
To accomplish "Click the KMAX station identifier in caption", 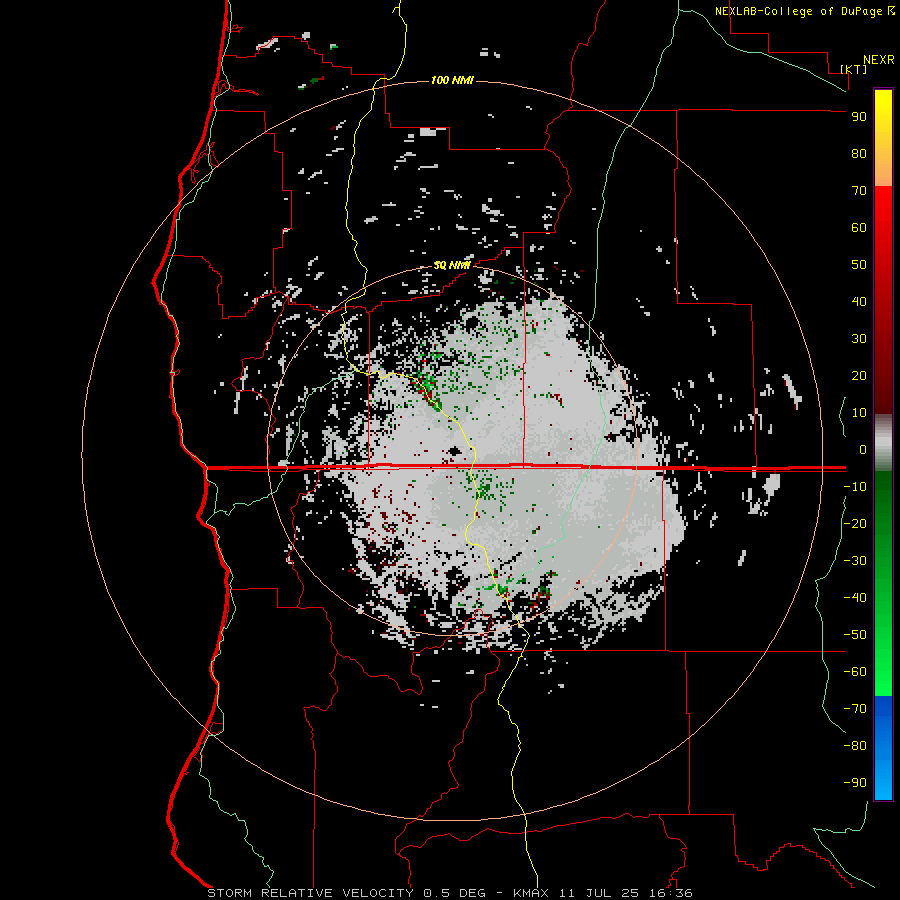I will [x=531, y=893].
